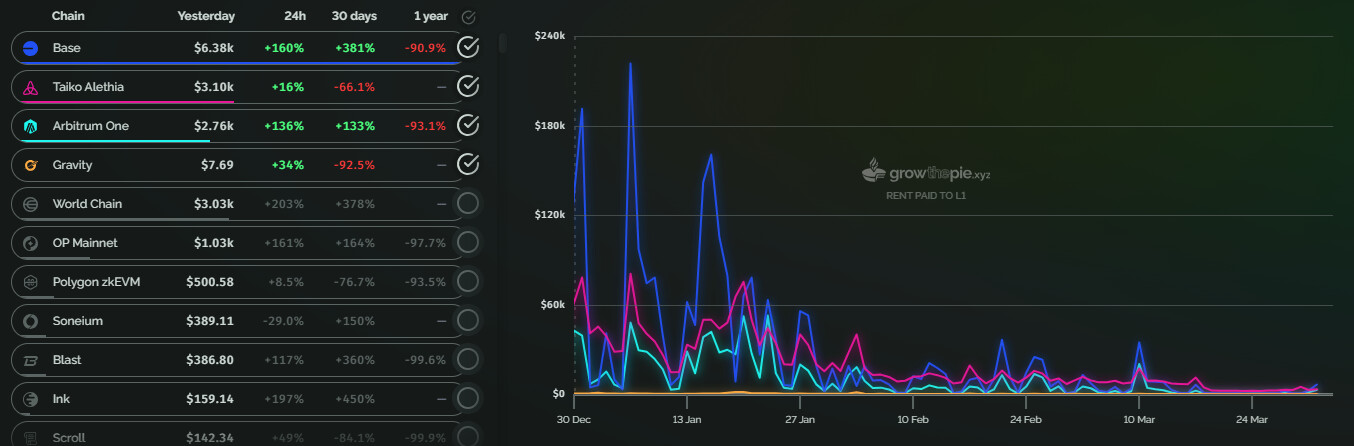Enable World Chain on the chart
This screenshot has width=1354, height=446.
[468, 204]
